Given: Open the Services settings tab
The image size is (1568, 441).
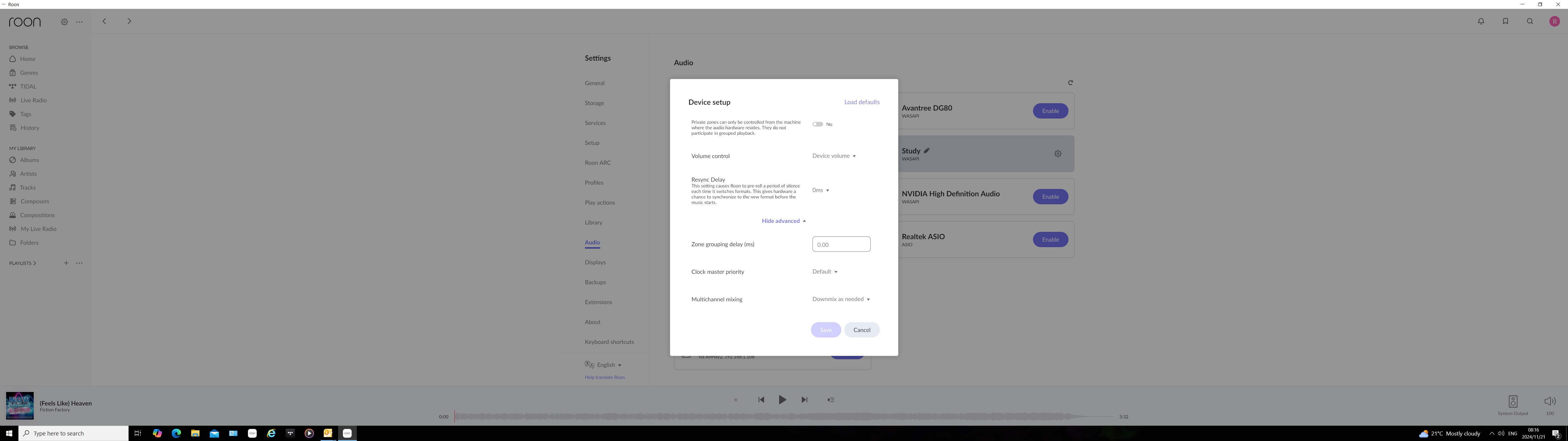Looking at the screenshot, I should pyautogui.click(x=595, y=123).
